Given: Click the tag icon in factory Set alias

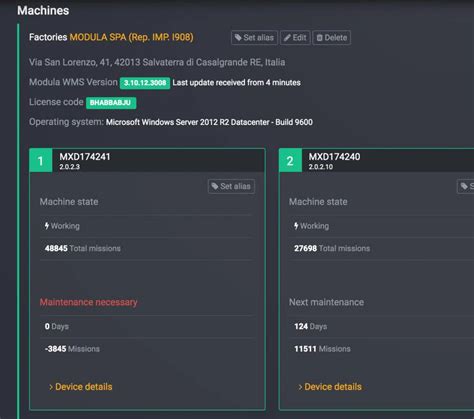Looking at the screenshot, I should pyautogui.click(x=238, y=38).
